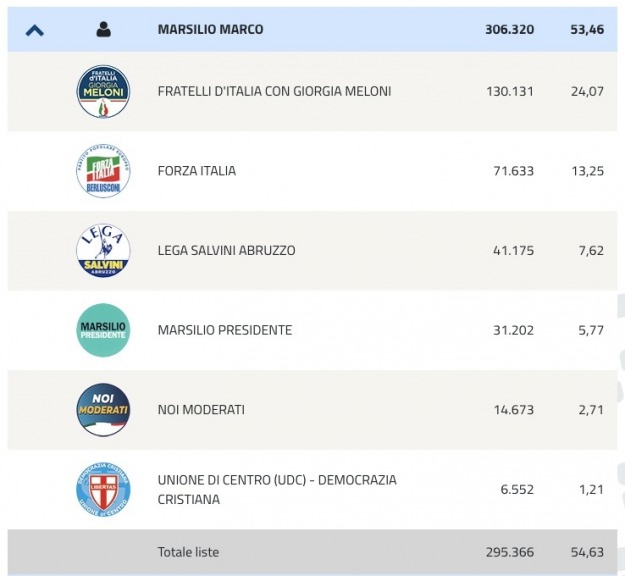Click the percentage 13,25
This screenshot has width=625, height=576.
click(588, 171)
